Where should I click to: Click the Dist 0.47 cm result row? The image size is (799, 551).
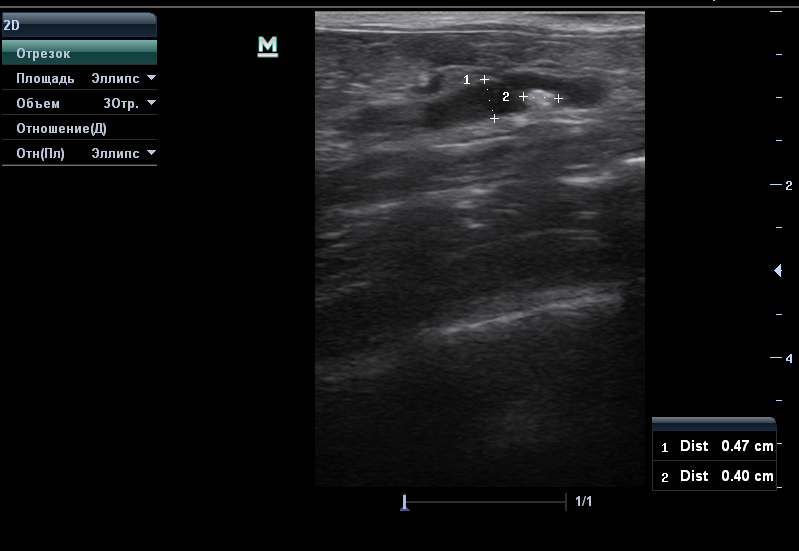coord(714,446)
